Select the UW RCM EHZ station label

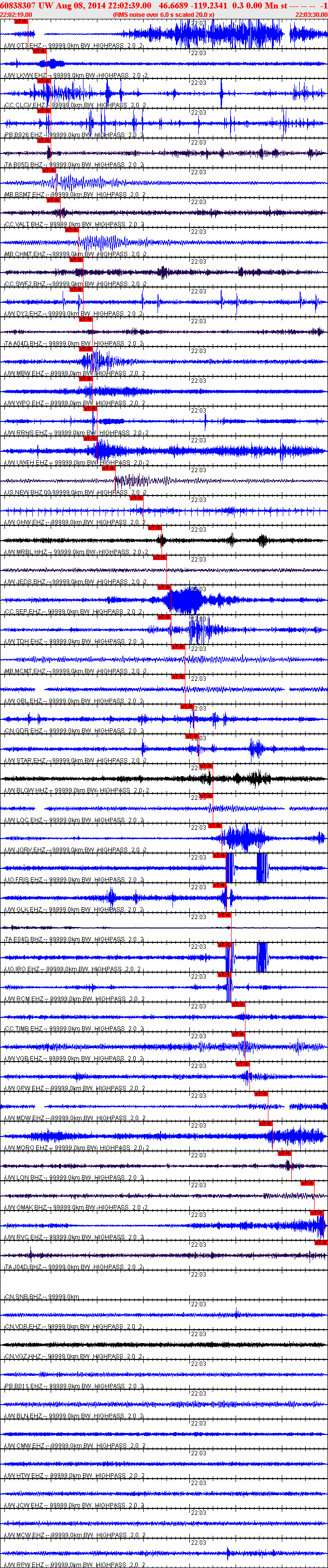75,999
